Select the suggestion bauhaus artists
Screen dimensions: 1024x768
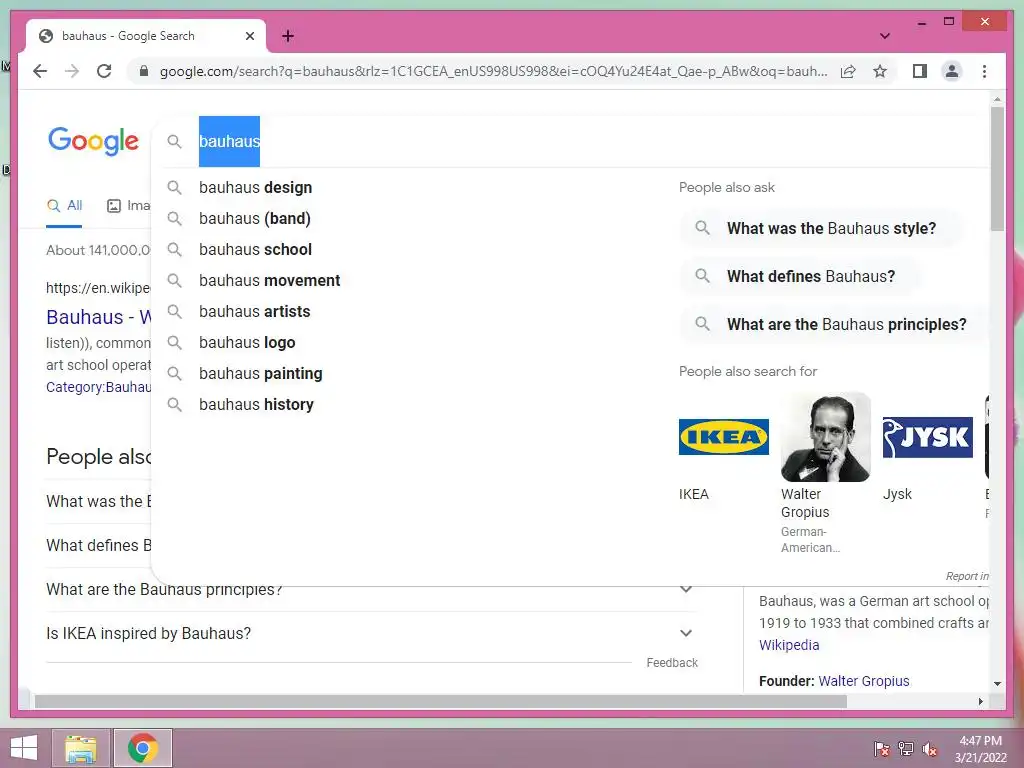point(255,312)
